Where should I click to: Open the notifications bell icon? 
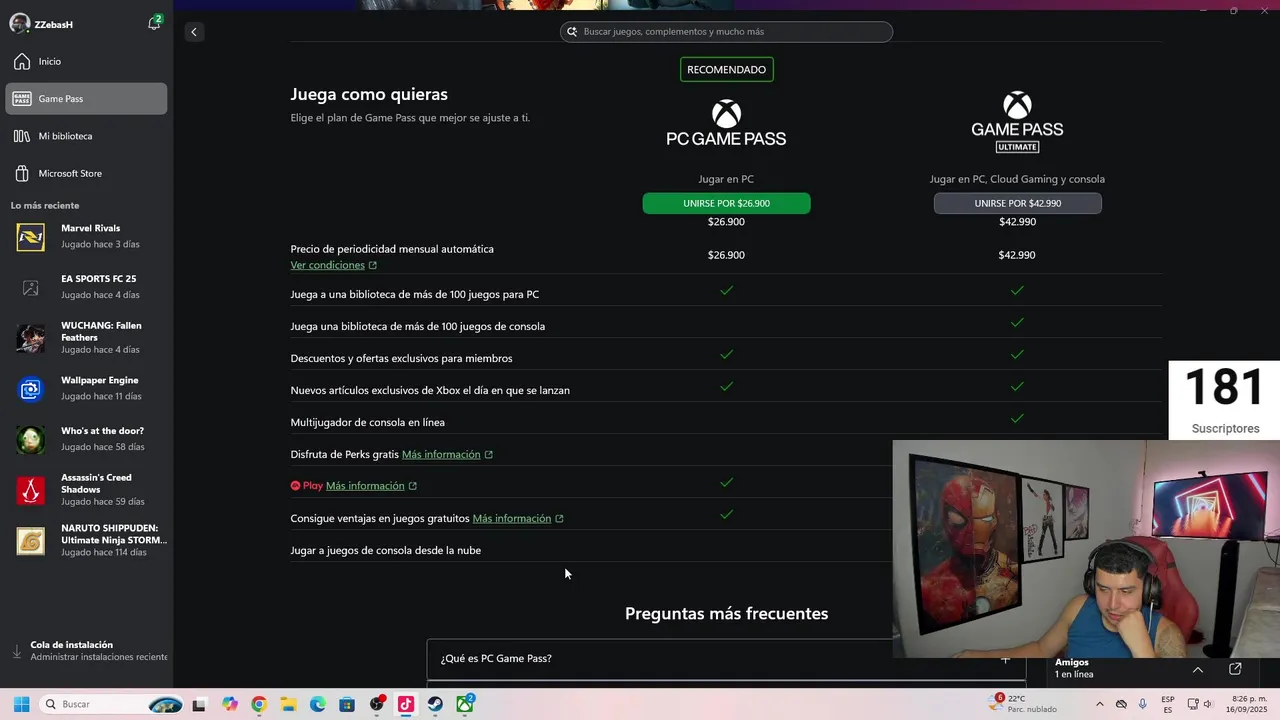[x=154, y=23]
